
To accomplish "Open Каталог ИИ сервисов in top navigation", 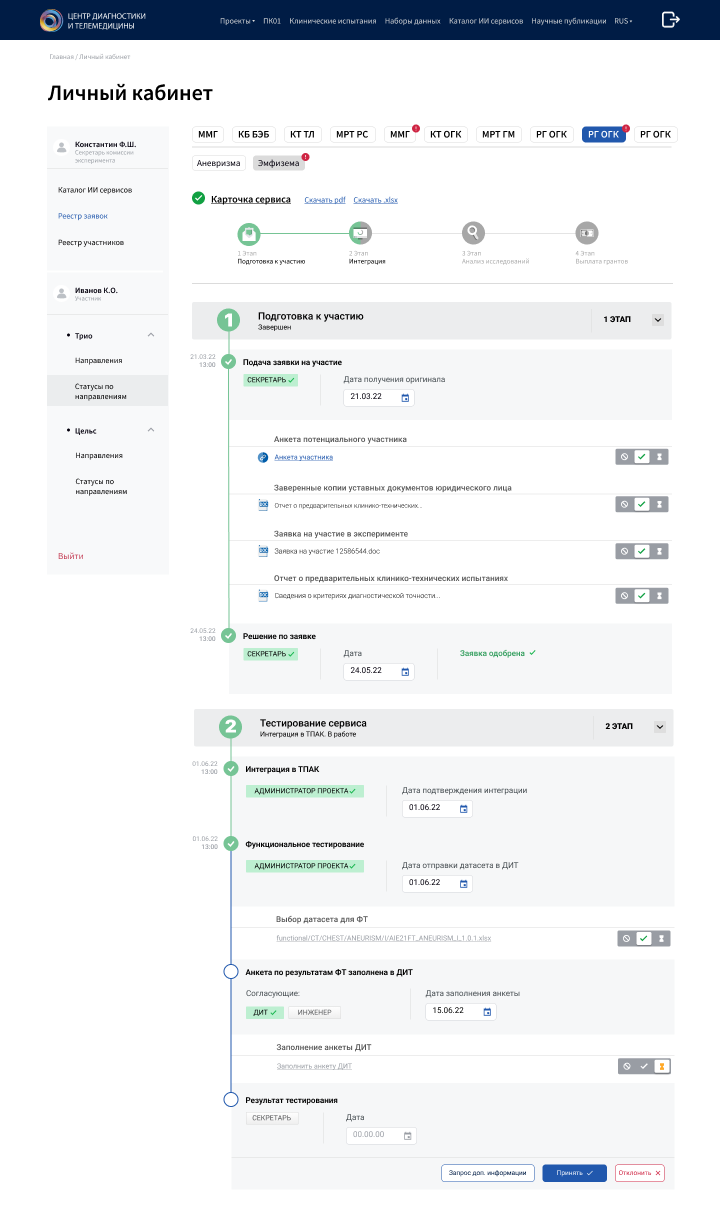I will pyautogui.click(x=486, y=21).
